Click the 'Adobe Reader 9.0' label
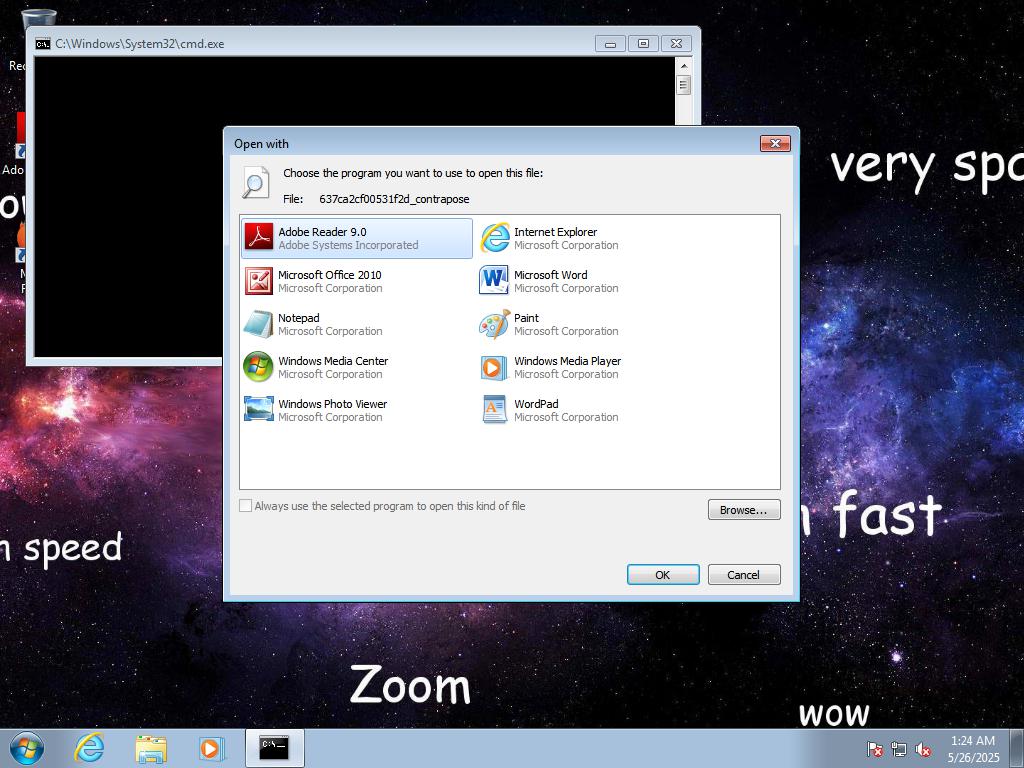The image size is (1024, 768). point(323,232)
